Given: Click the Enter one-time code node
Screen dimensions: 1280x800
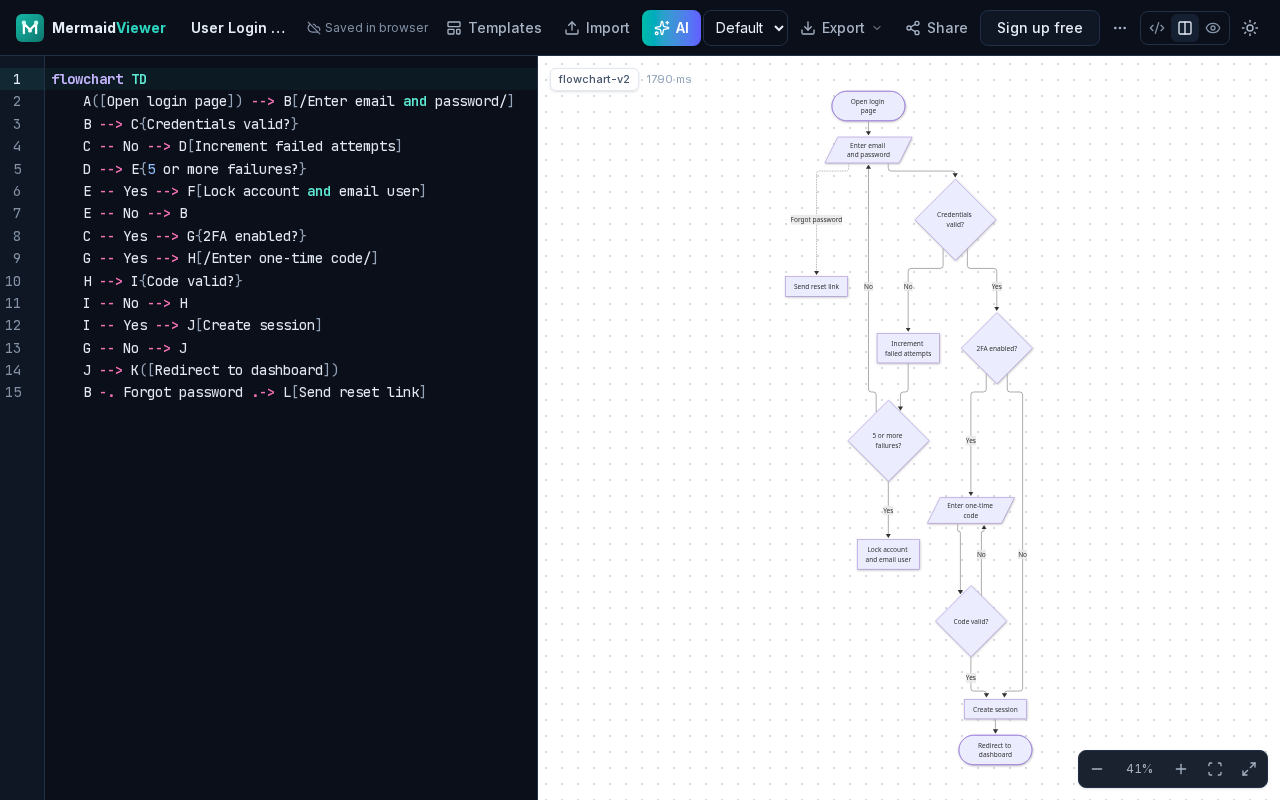Looking at the screenshot, I should pyautogui.click(x=971, y=511).
